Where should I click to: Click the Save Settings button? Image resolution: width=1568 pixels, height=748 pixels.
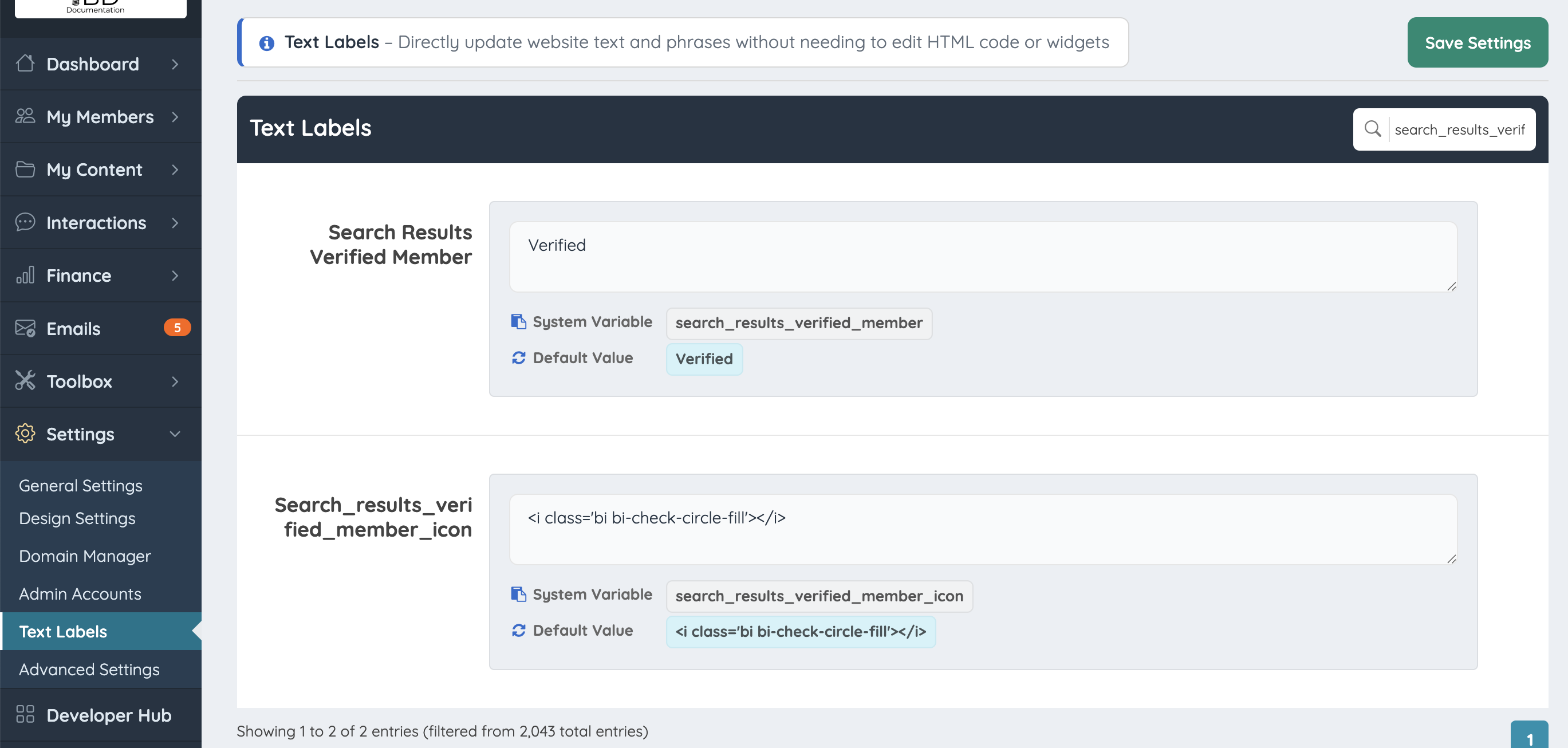(x=1477, y=42)
